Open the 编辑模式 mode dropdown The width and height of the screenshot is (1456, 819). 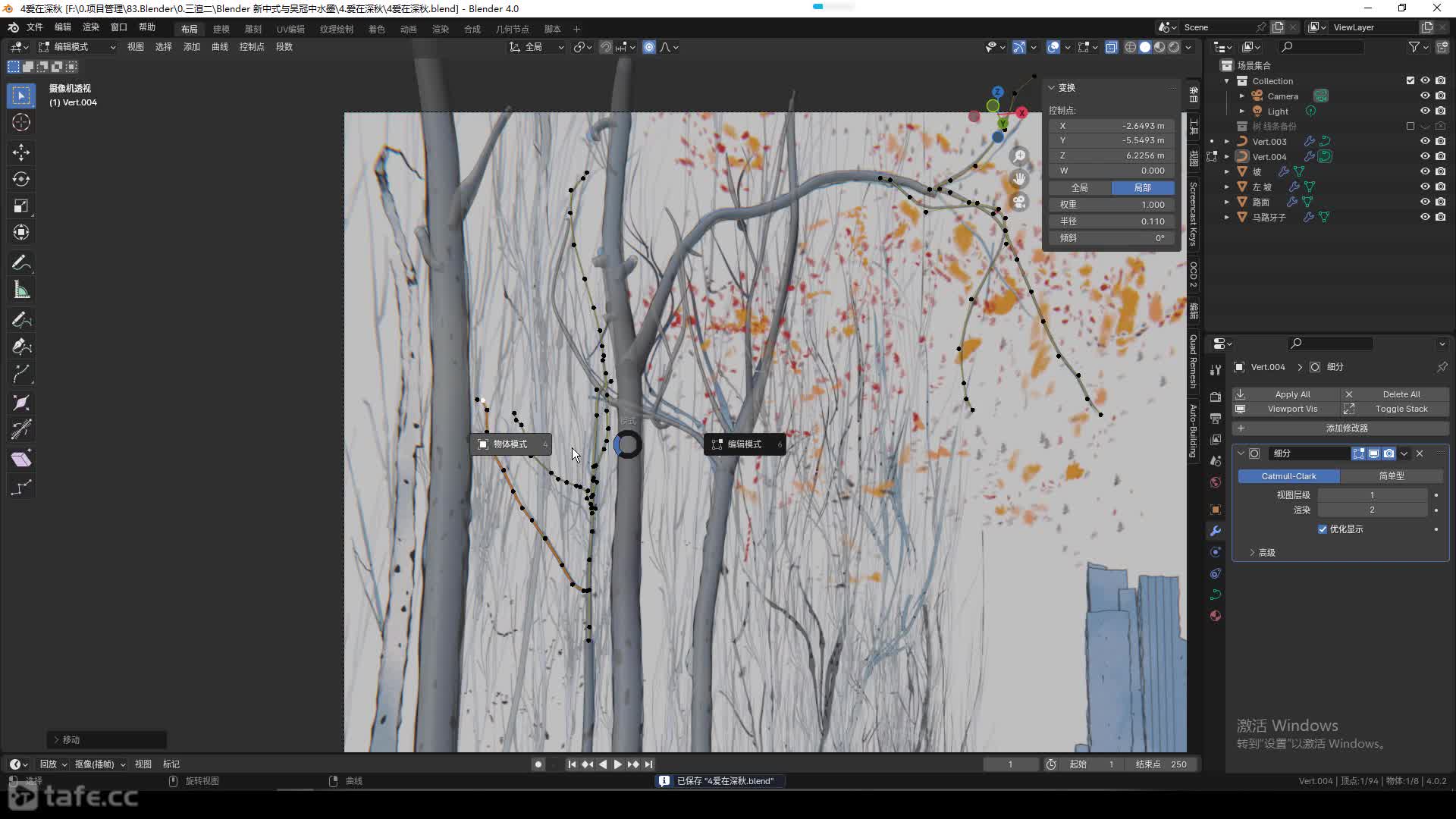(77, 47)
